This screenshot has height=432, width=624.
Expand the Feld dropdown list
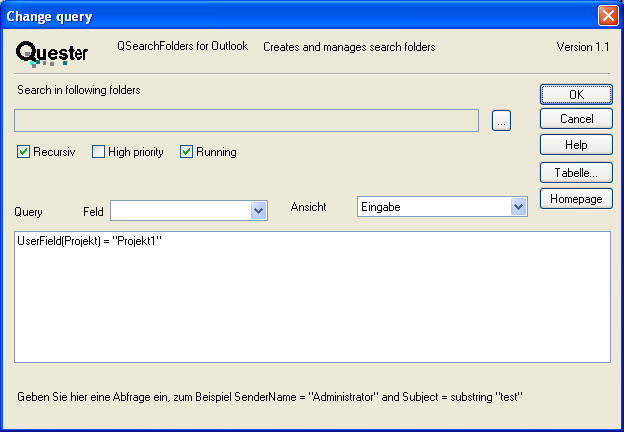258,210
